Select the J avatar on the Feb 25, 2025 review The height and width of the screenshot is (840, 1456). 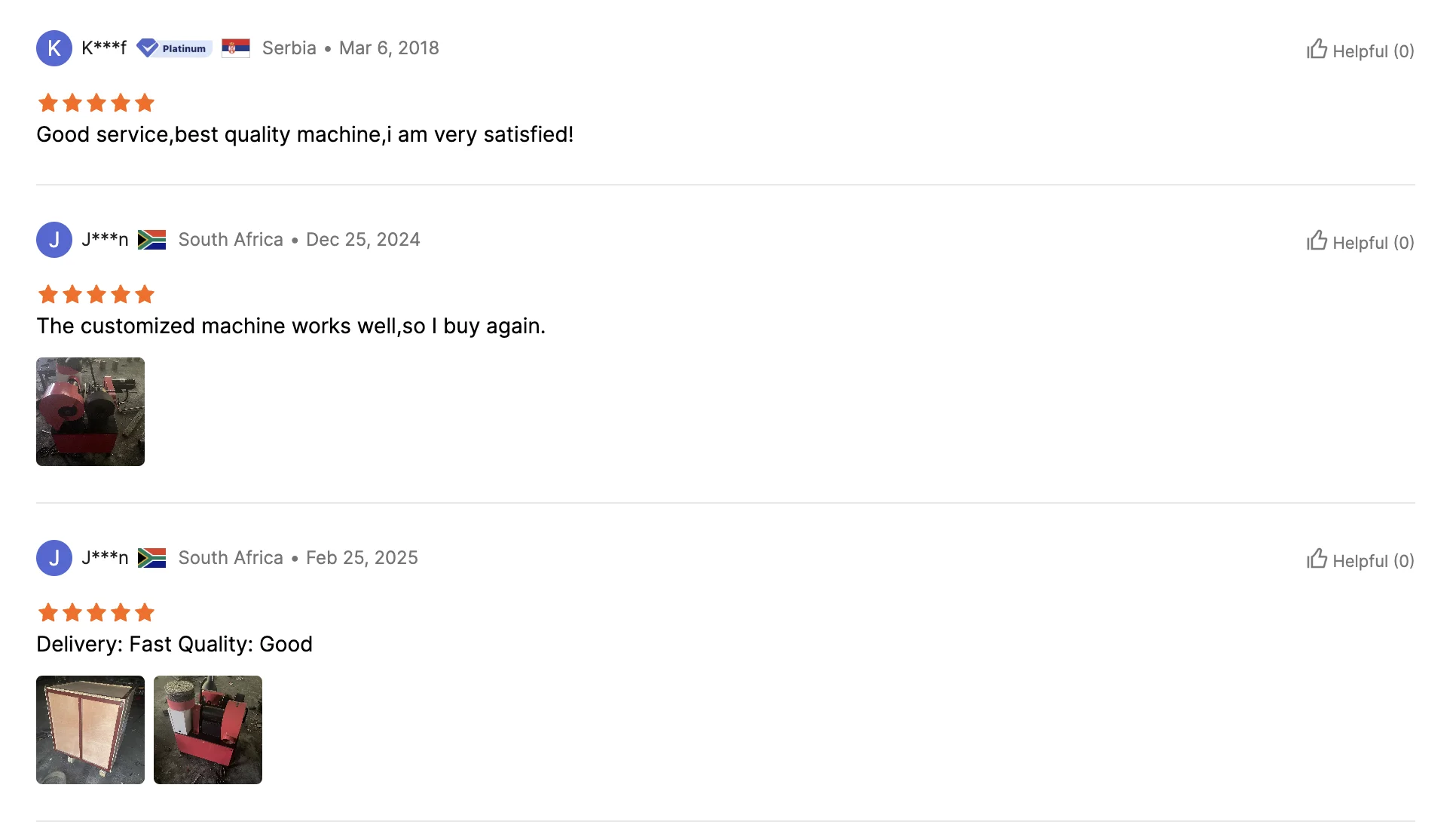click(54, 558)
